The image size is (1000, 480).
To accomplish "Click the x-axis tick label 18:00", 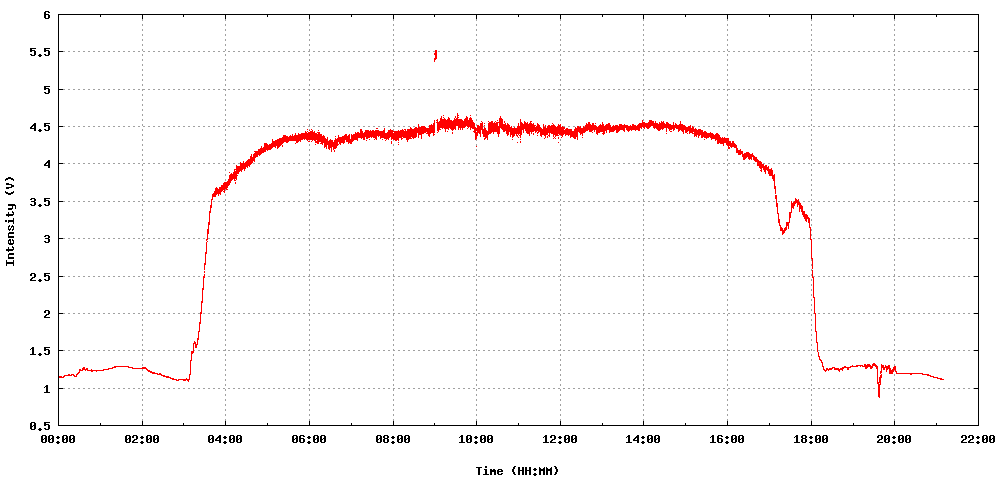I will tap(811, 439).
